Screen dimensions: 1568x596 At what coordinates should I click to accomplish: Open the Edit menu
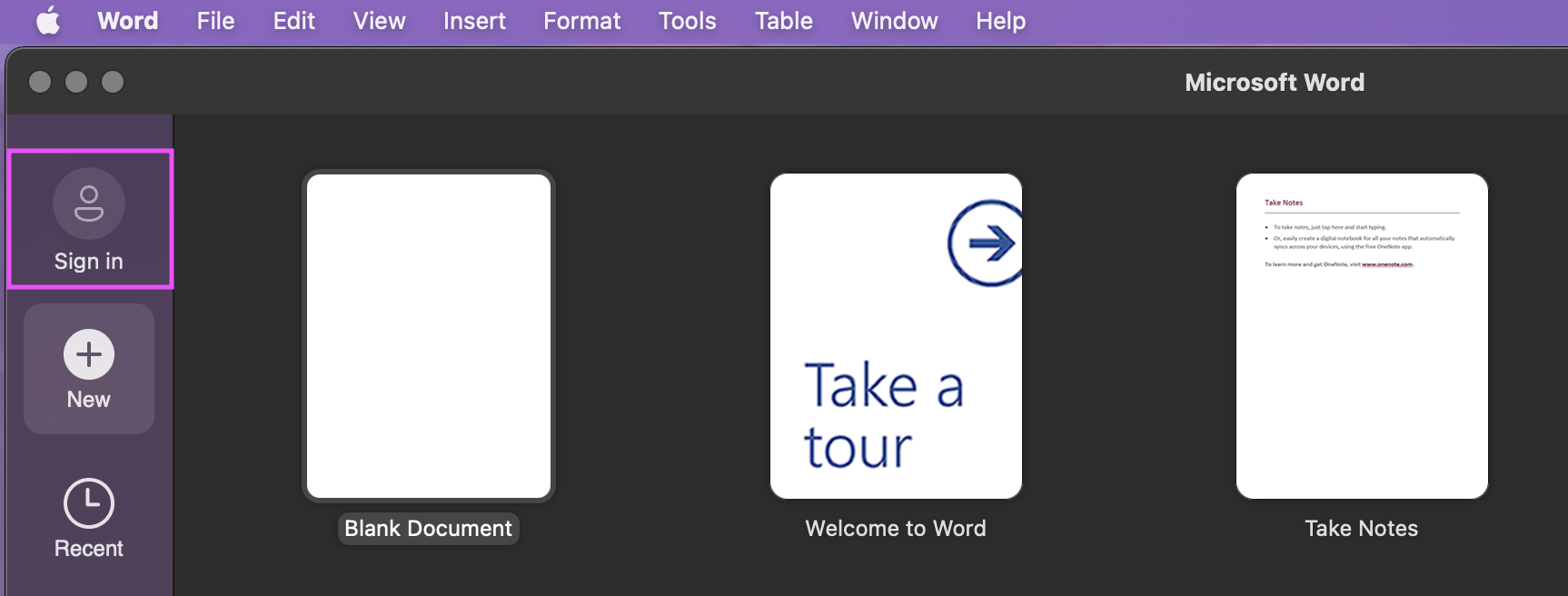click(x=293, y=20)
